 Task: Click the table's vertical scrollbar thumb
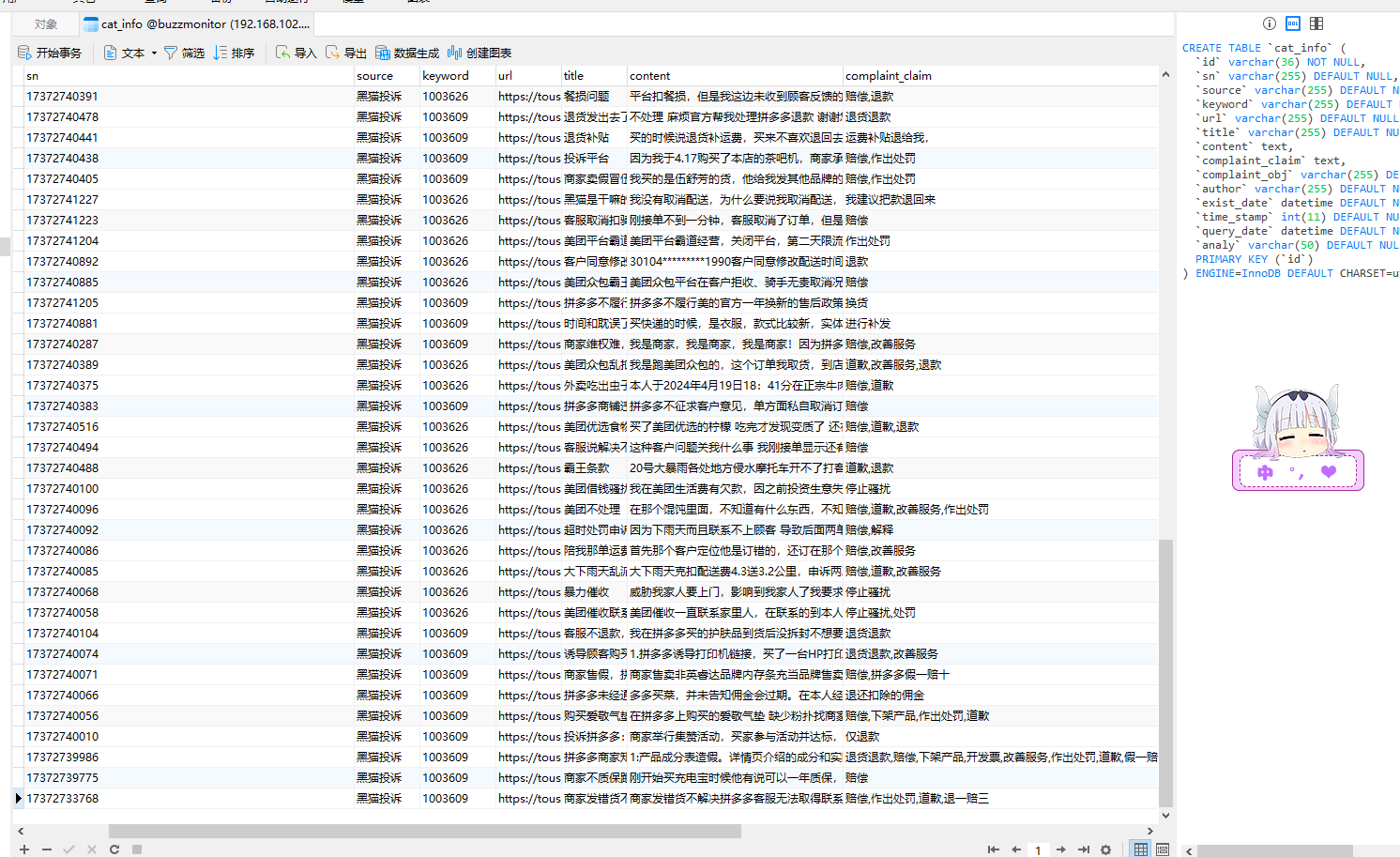click(1165, 673)
